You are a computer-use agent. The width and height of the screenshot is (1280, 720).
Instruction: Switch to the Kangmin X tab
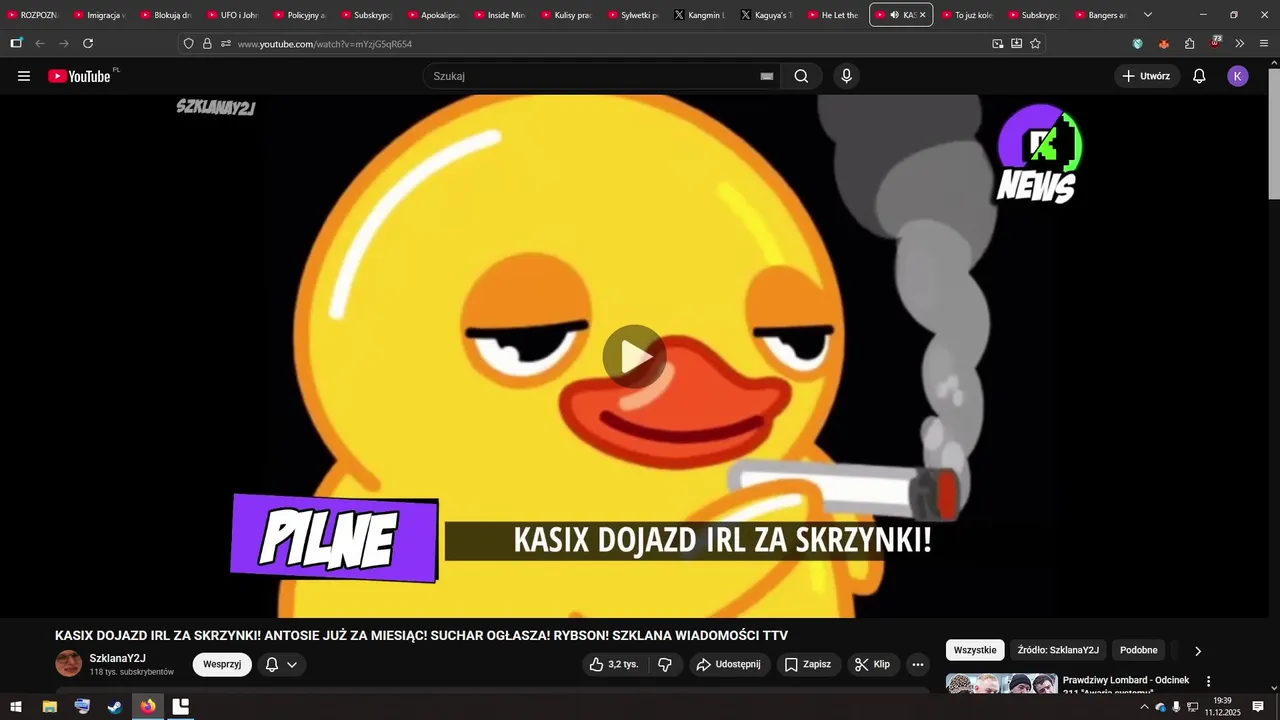pyautogui.click(x=700, y=15)
